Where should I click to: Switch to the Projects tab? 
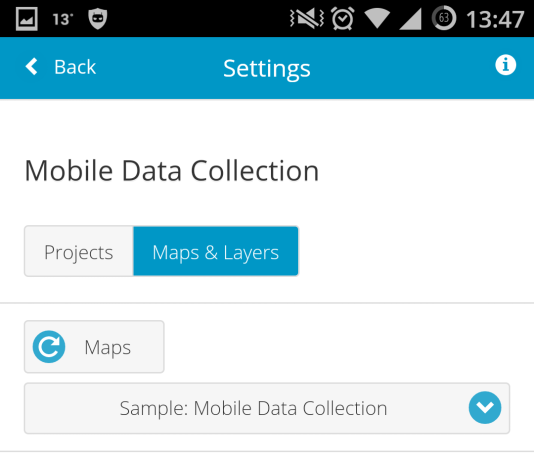click(79, 252)
